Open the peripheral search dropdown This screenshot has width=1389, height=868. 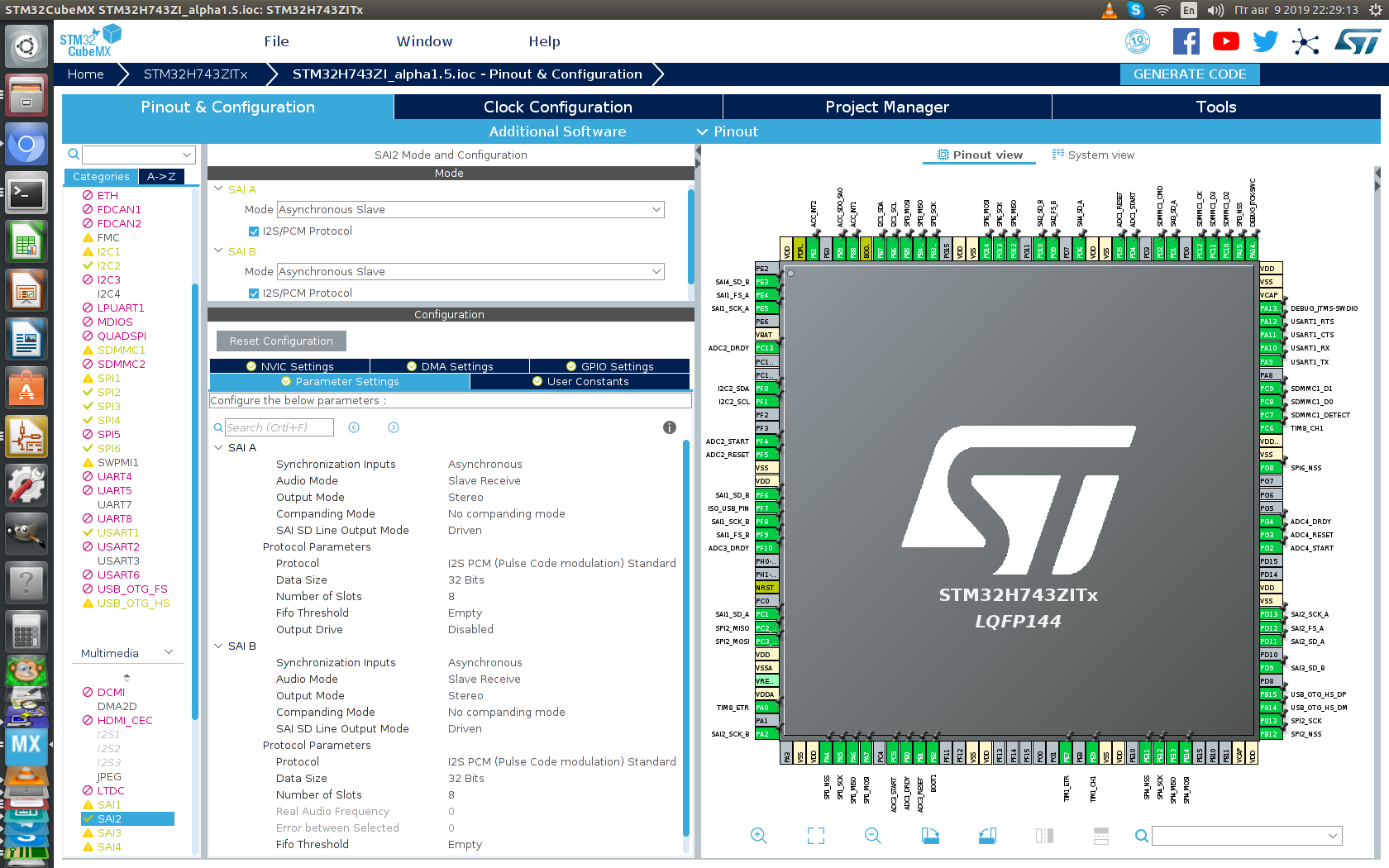[187, 155]
